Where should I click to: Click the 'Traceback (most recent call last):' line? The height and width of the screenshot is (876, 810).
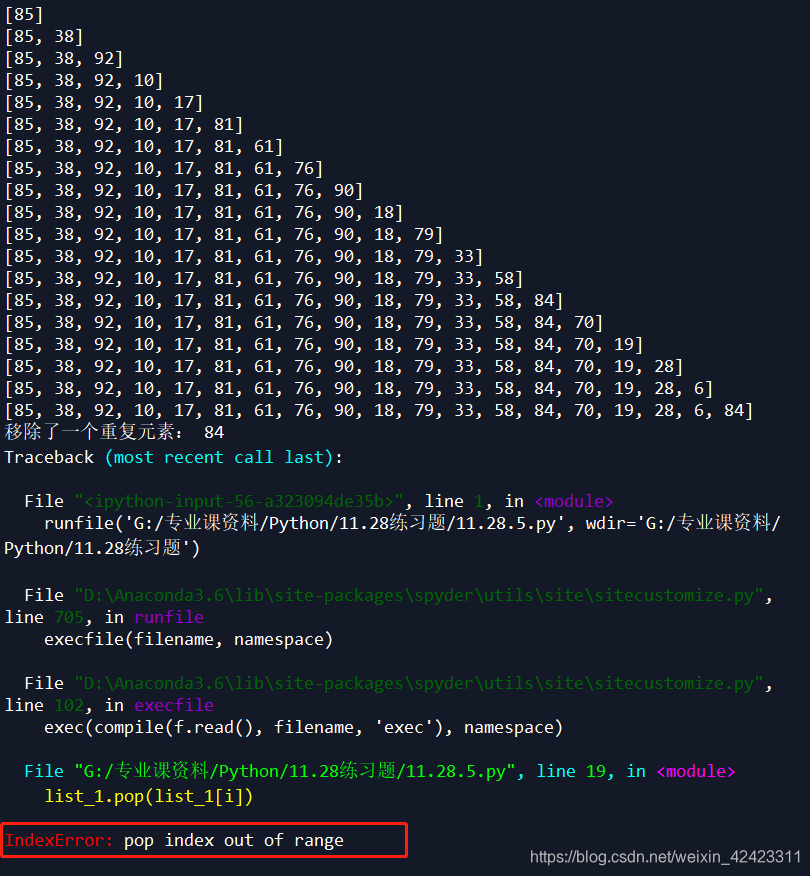174,458
